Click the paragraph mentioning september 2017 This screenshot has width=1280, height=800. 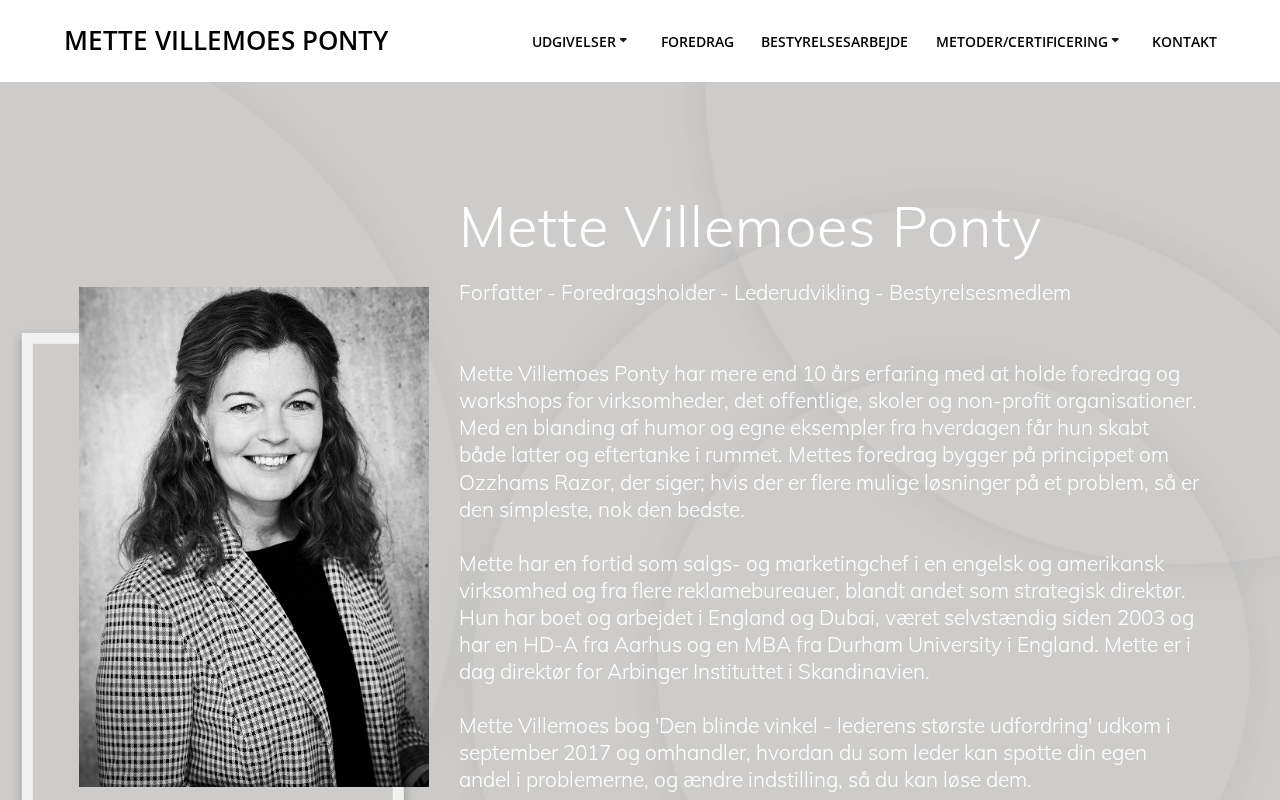(815, 752)
